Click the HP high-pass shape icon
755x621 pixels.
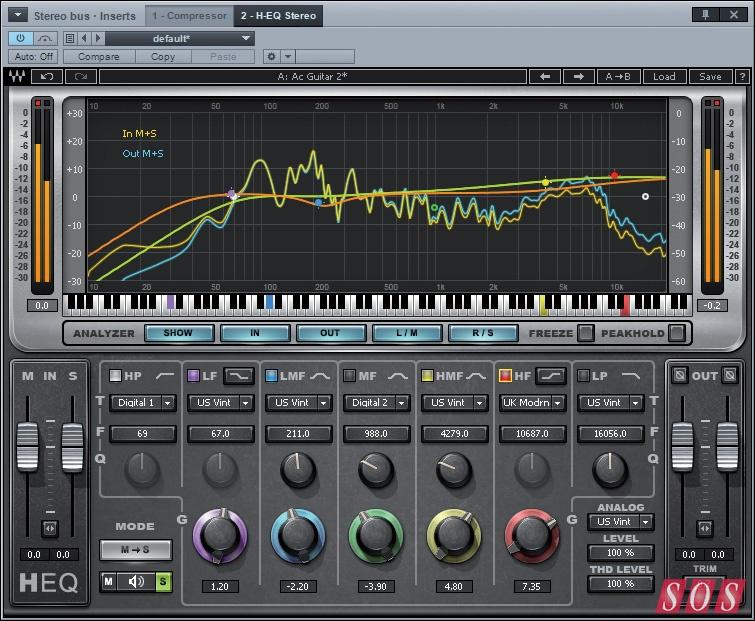(x=165, y=375)
